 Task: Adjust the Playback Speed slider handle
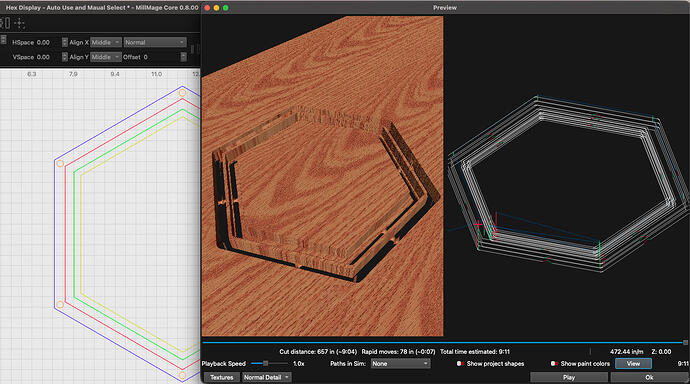265,363
